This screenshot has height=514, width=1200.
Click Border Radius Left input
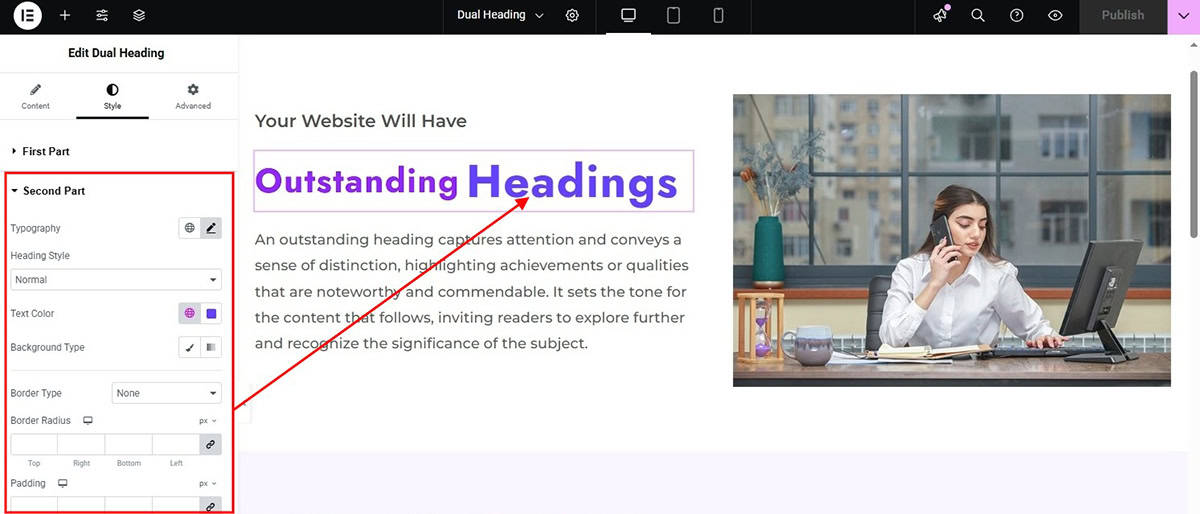click(176, 444)
